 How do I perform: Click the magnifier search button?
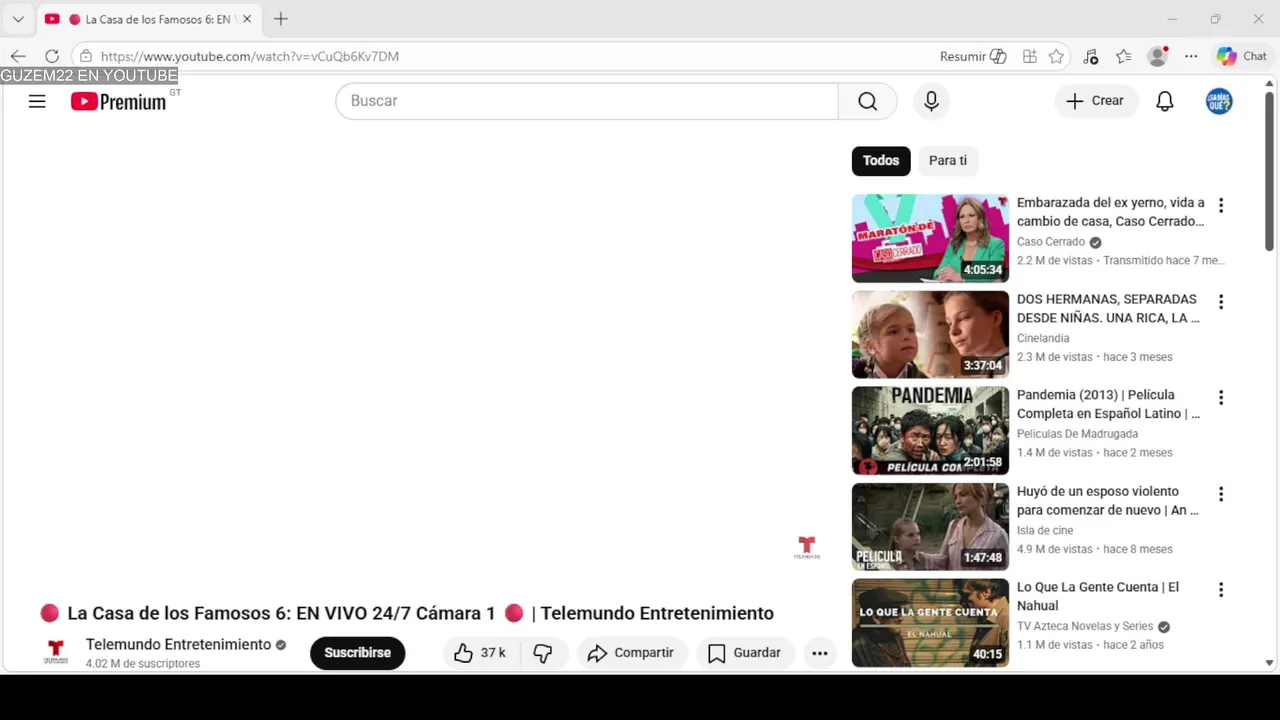[x=867, y=101]
